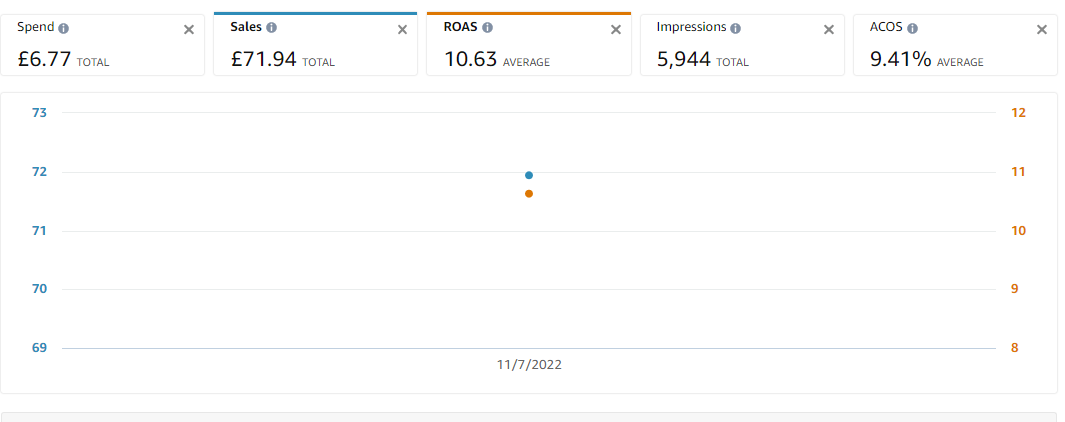Select the ACOS metric card

click(x=955, y=45)
